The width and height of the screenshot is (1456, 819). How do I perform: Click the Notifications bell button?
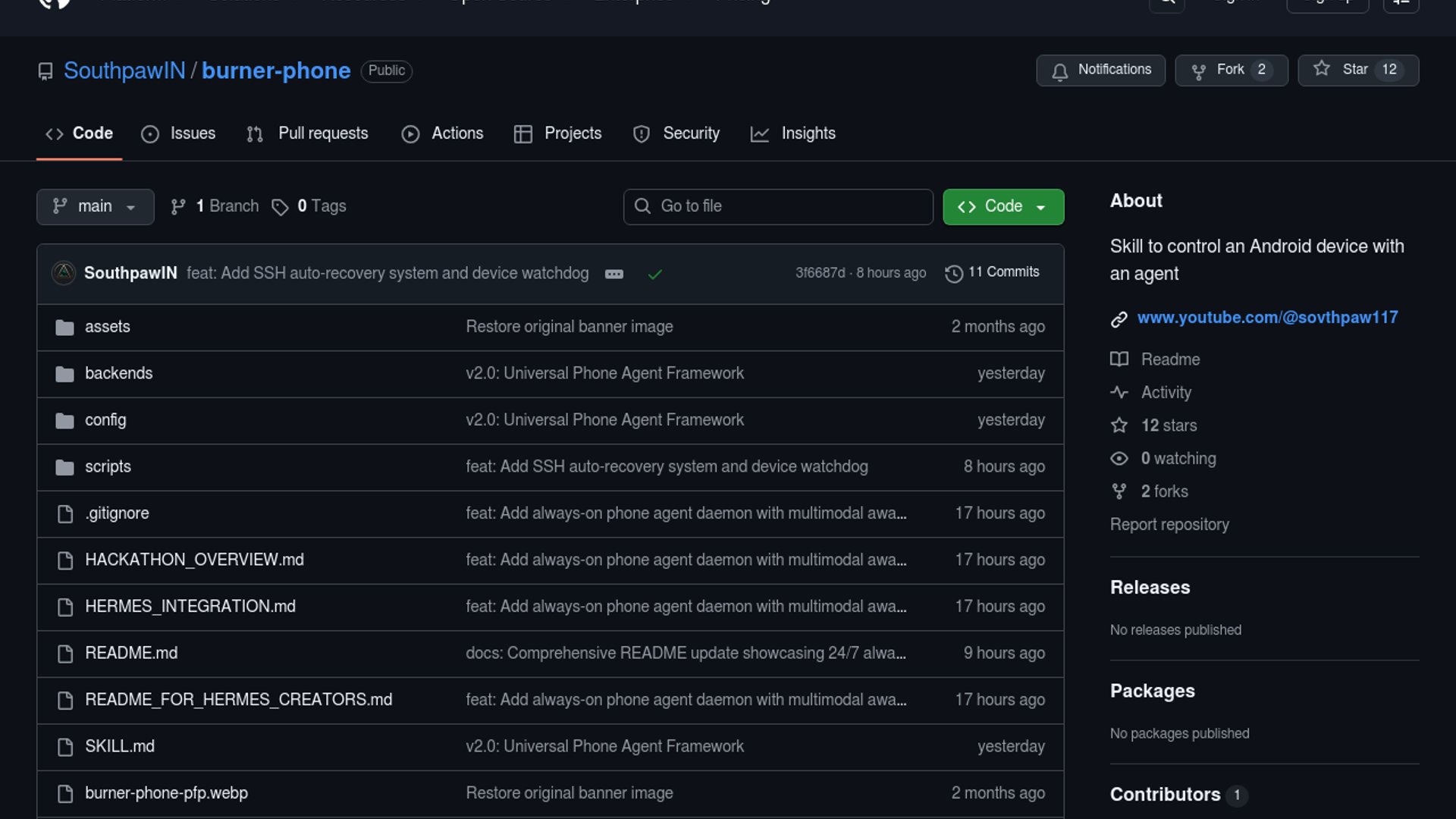1100,70
